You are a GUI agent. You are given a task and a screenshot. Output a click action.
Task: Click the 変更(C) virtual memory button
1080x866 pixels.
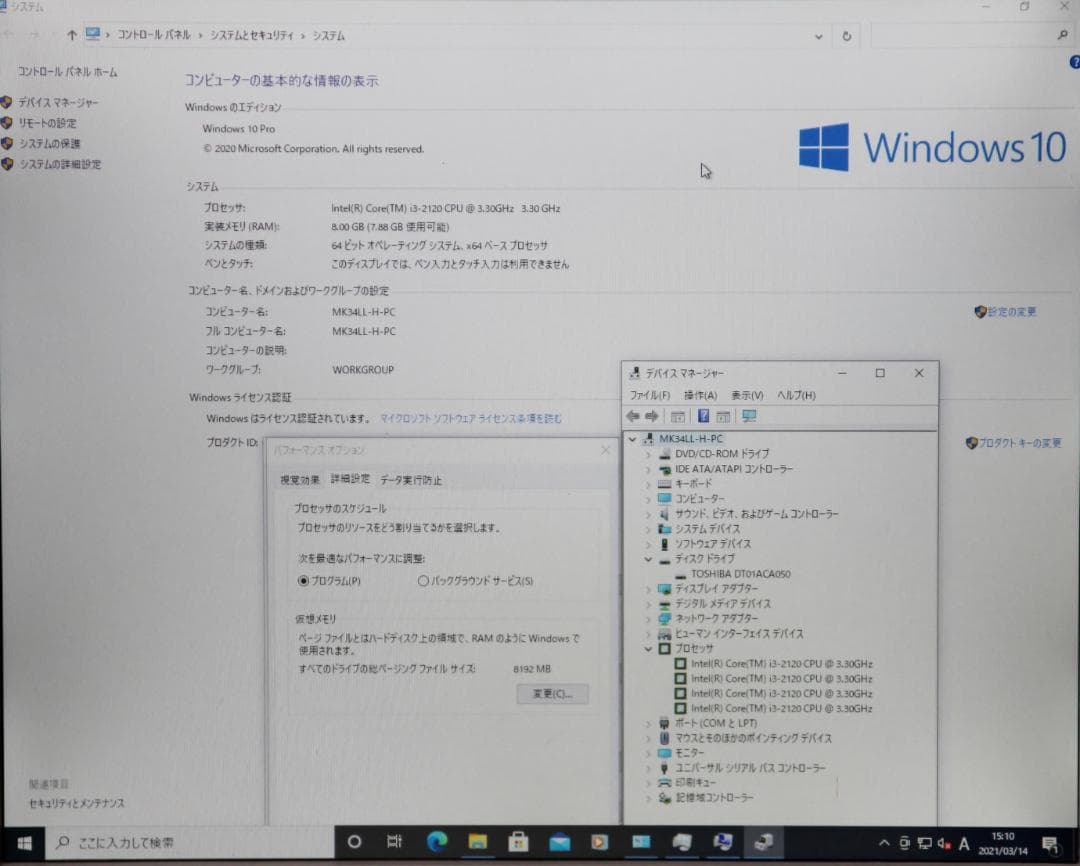click(x=552, y=694)
